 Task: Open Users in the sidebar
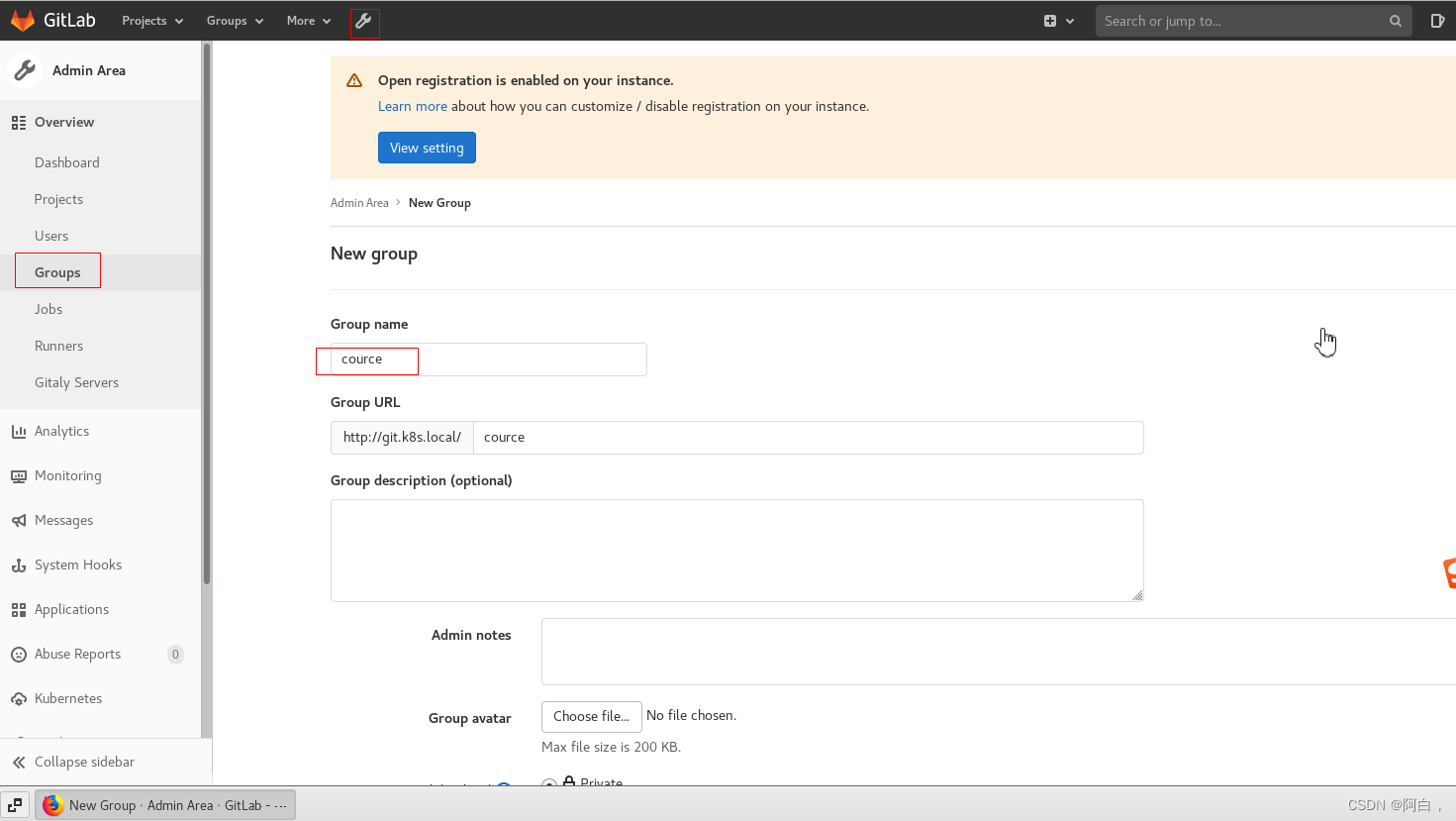tap(51, 236)
